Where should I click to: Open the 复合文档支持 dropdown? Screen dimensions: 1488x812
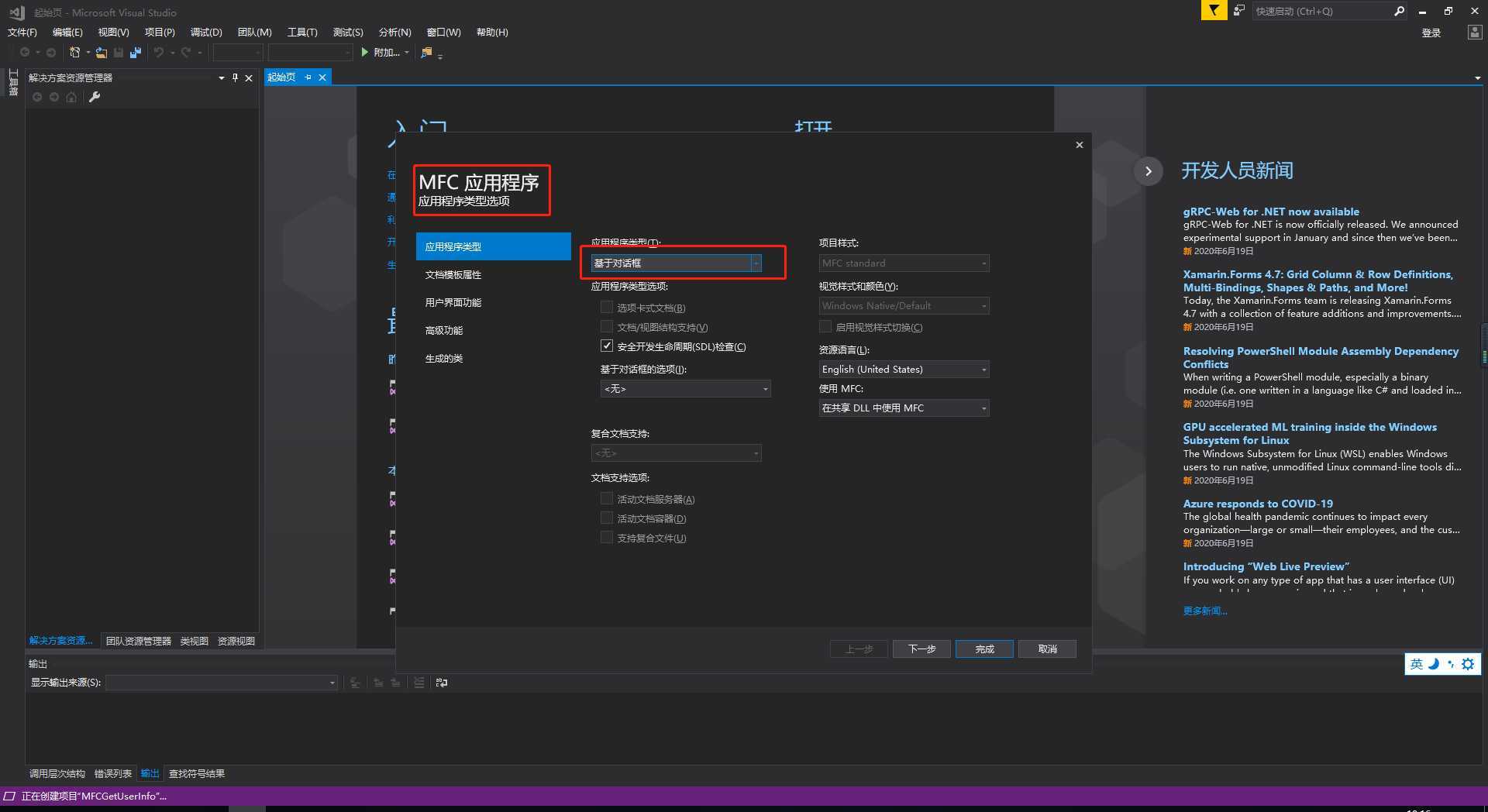coord(676,453)
